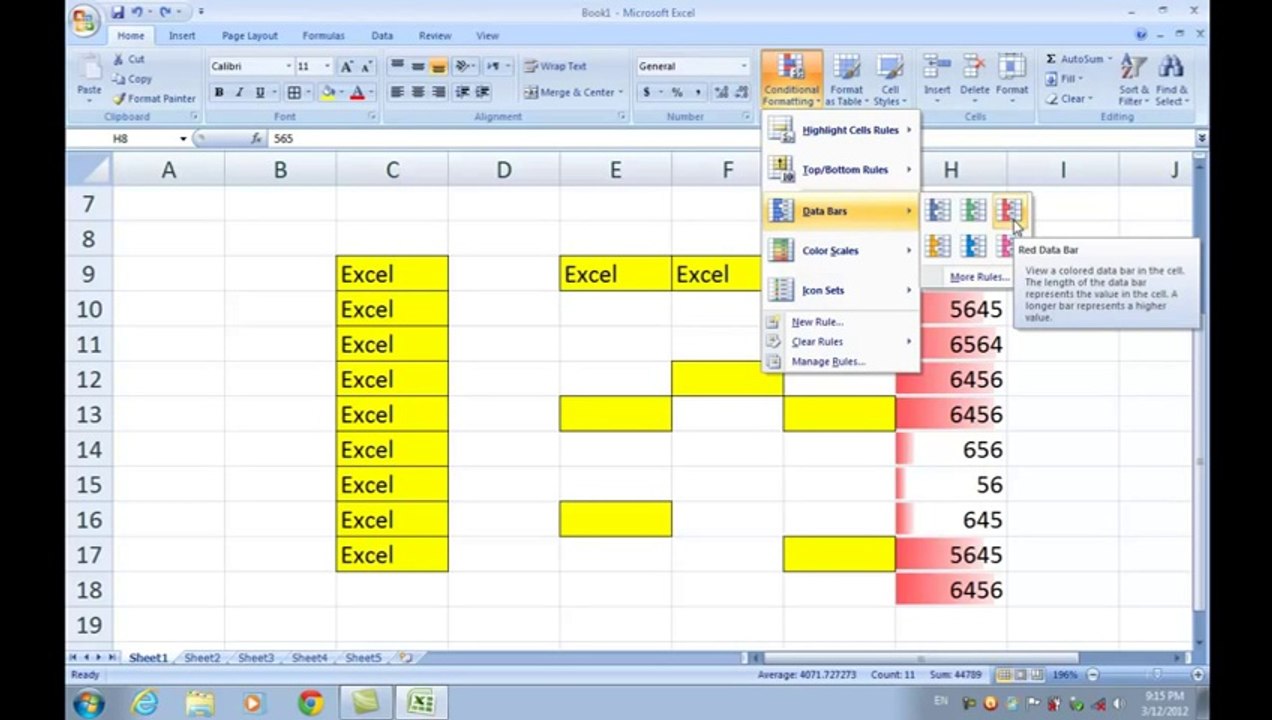The height and width of the screenshot is (720, 1272).
Task: Toggle Italic formatting
Action: tap(239, 92)
